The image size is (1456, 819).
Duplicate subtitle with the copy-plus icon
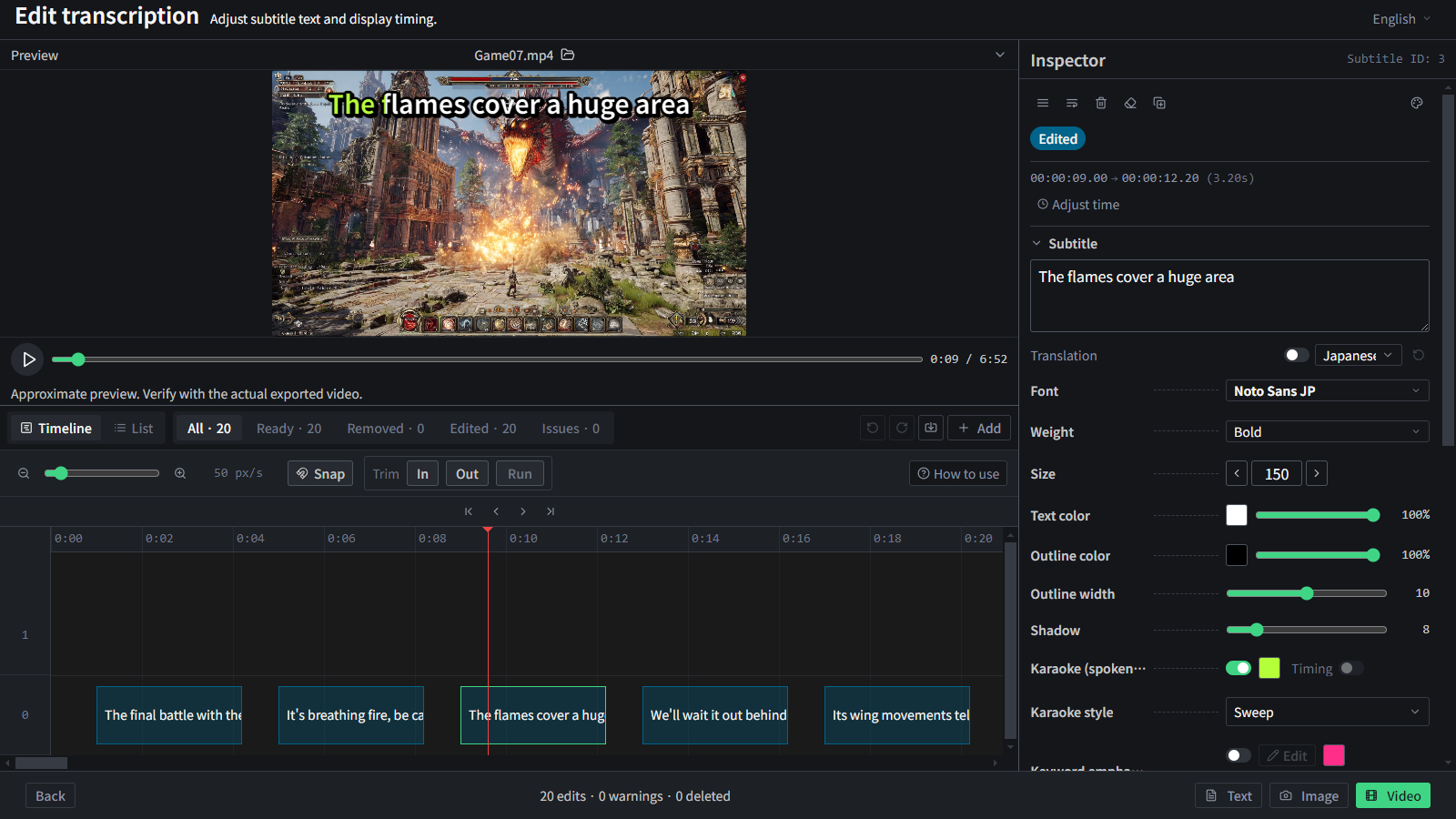click(x=1159, y=103)
